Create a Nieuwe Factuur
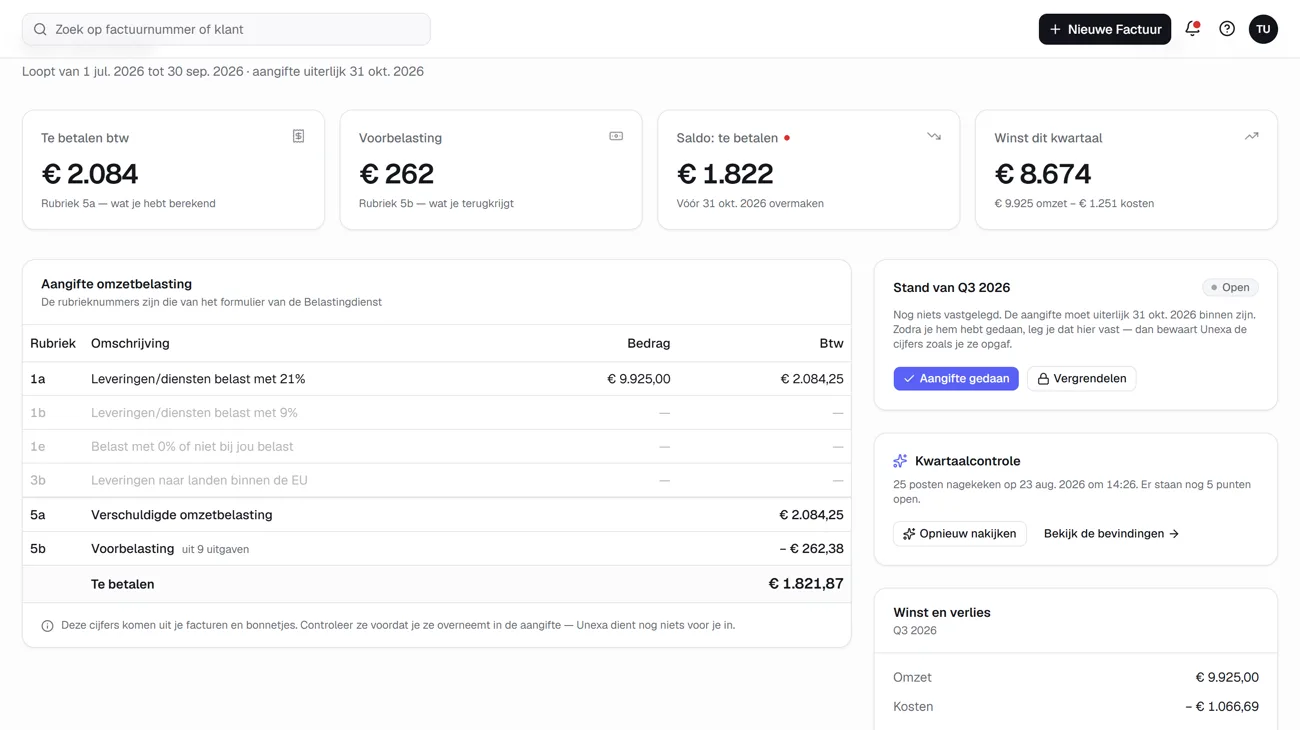The width and height of the screenshot is (1300, 730). [1105, 29]
